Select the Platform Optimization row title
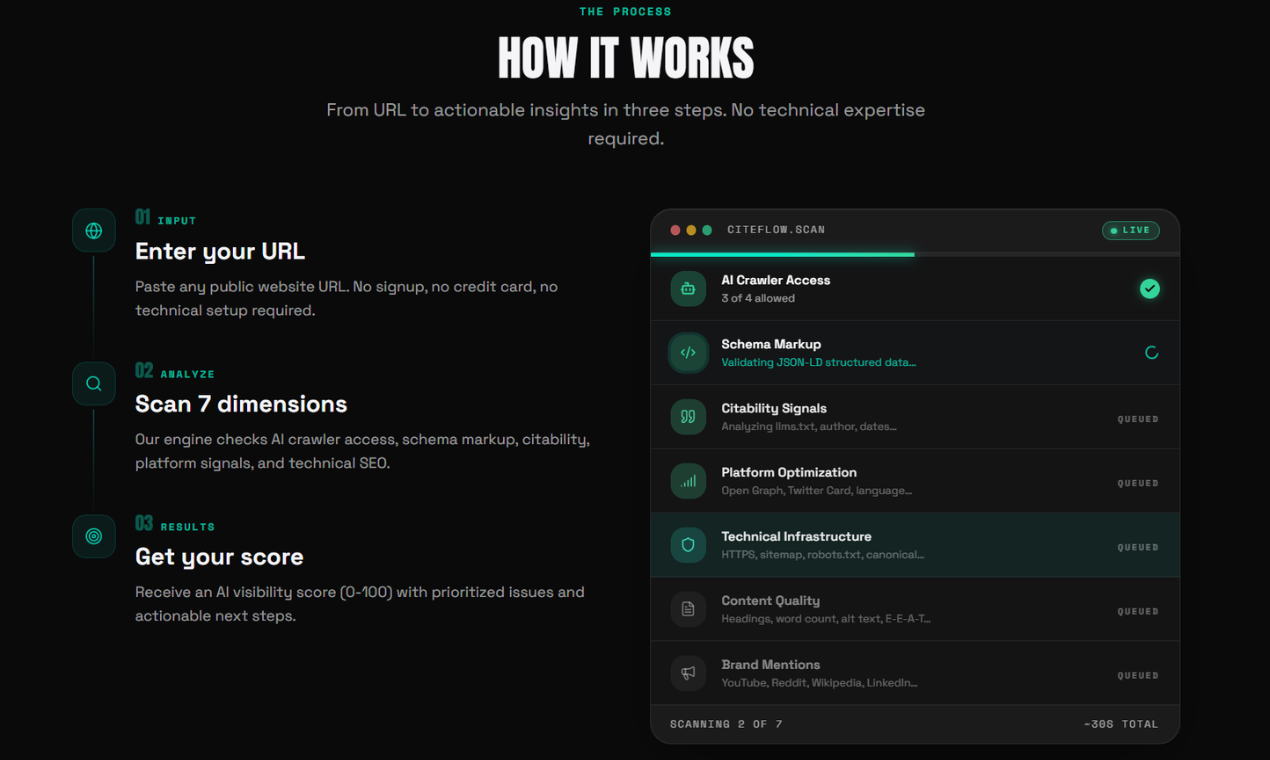Image resolution: width=1270 pixels, height=760 pixels. (789, 473)
